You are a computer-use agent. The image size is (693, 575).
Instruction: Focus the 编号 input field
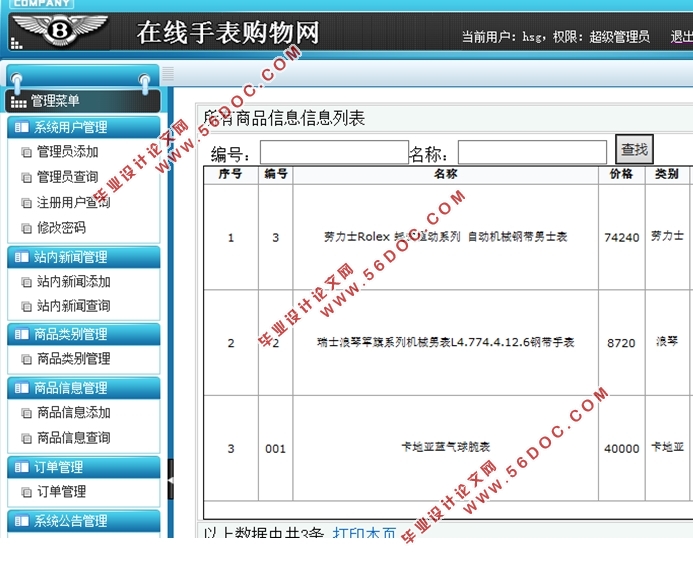(x=333, y=152)
